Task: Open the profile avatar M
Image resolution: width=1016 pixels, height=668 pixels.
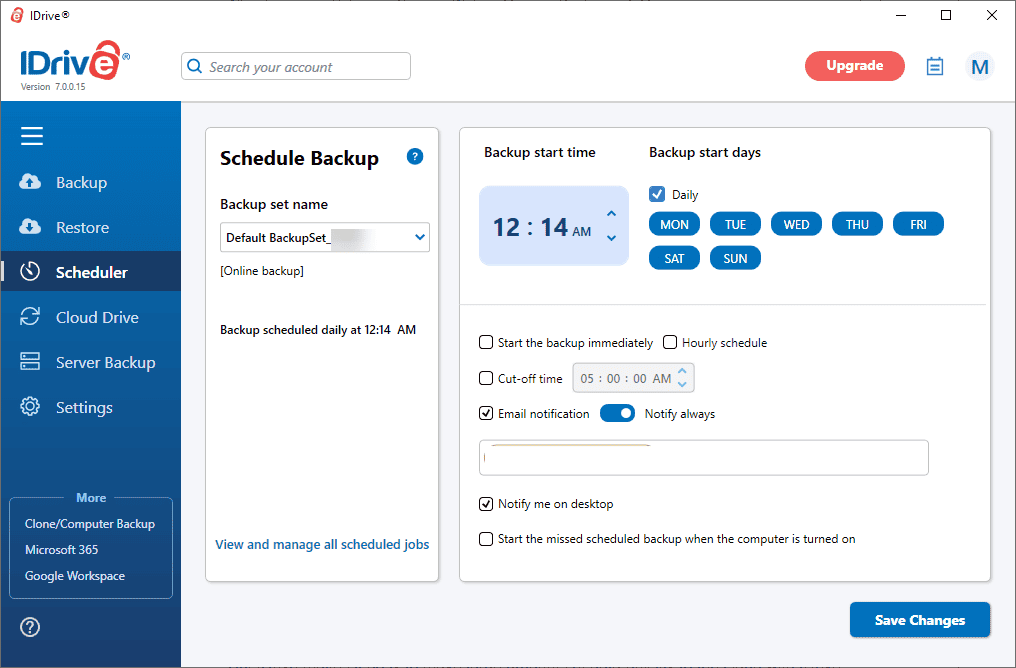Action: pos(980,66)
